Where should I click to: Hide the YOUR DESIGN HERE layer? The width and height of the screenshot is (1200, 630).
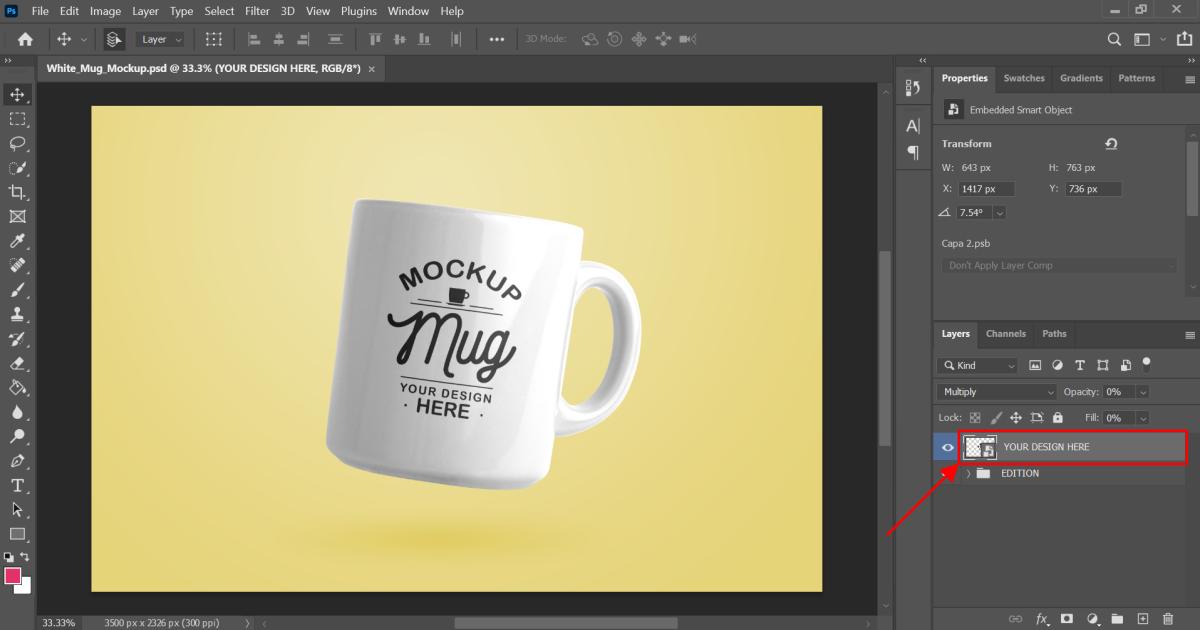(x=947, y=447)
